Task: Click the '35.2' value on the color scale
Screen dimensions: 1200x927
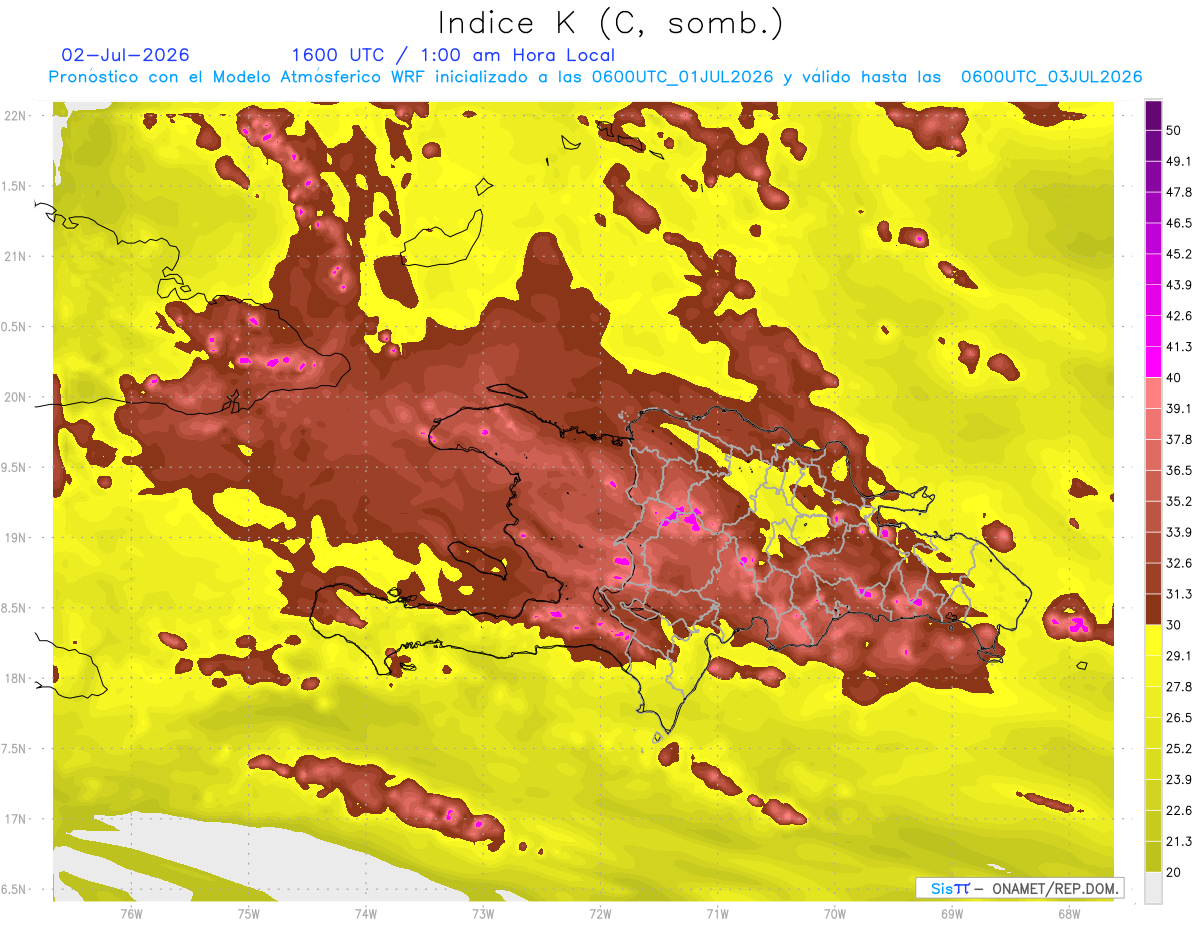Action: [1179, 501]
